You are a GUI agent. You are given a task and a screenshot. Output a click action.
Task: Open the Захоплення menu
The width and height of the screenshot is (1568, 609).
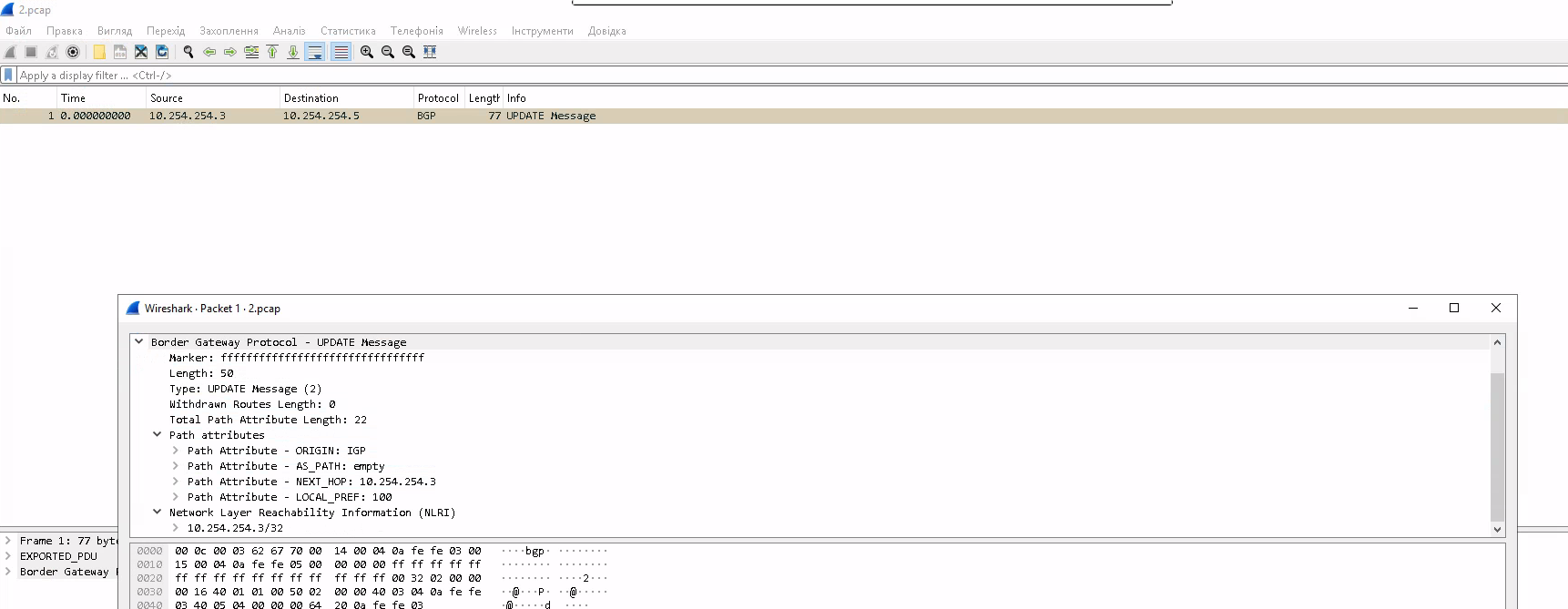tap(229, 31)
